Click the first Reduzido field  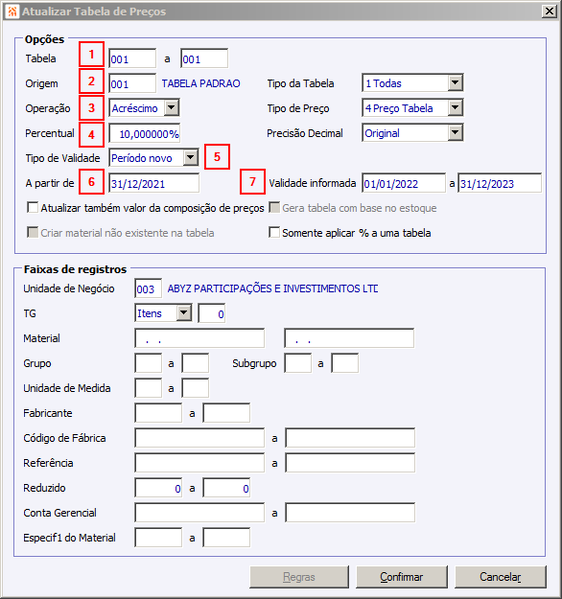pyautogui.click(x=158, y=488)
